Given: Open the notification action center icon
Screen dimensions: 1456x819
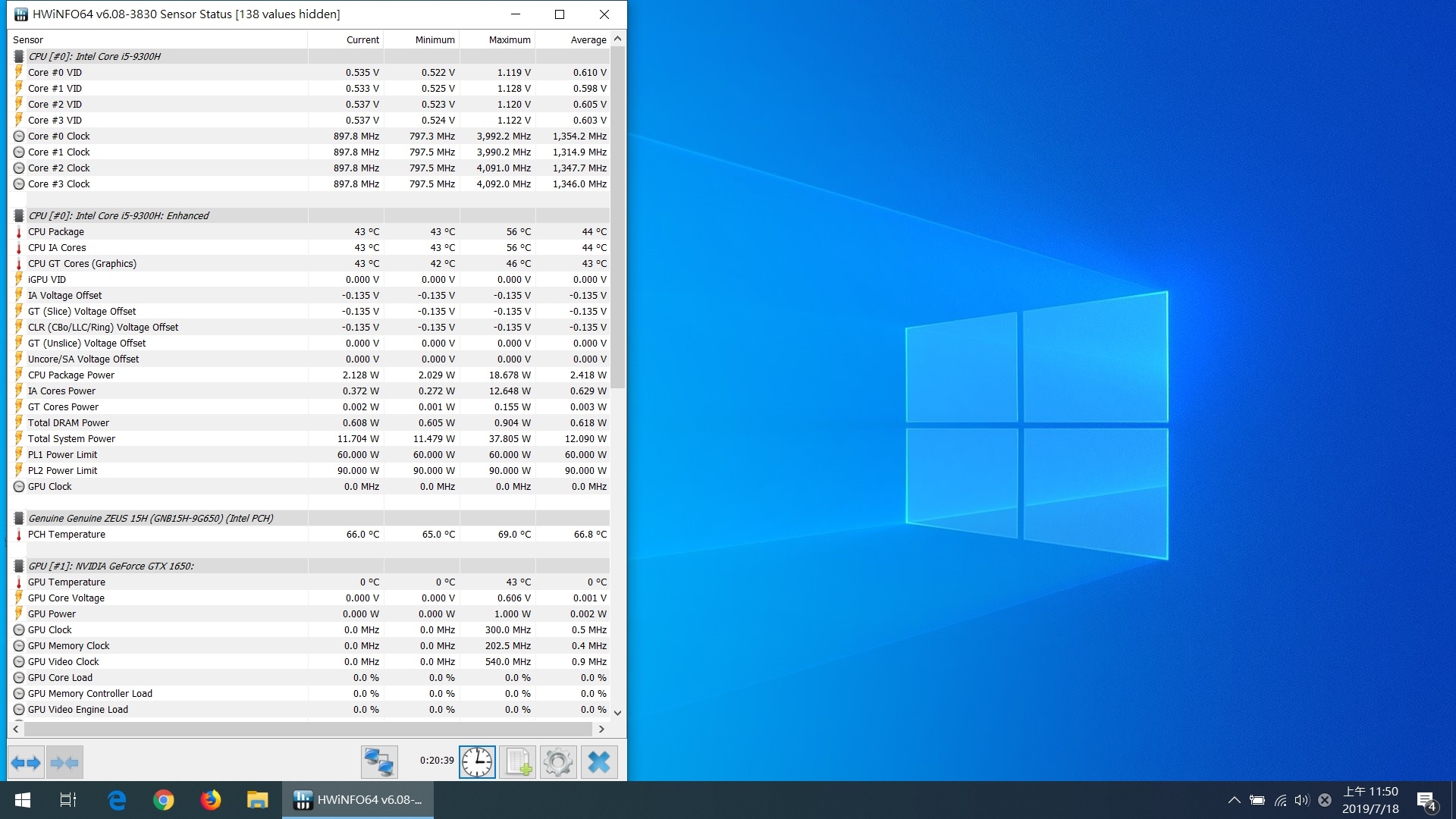Looking at the screenshot, I should pos(1426,801).
